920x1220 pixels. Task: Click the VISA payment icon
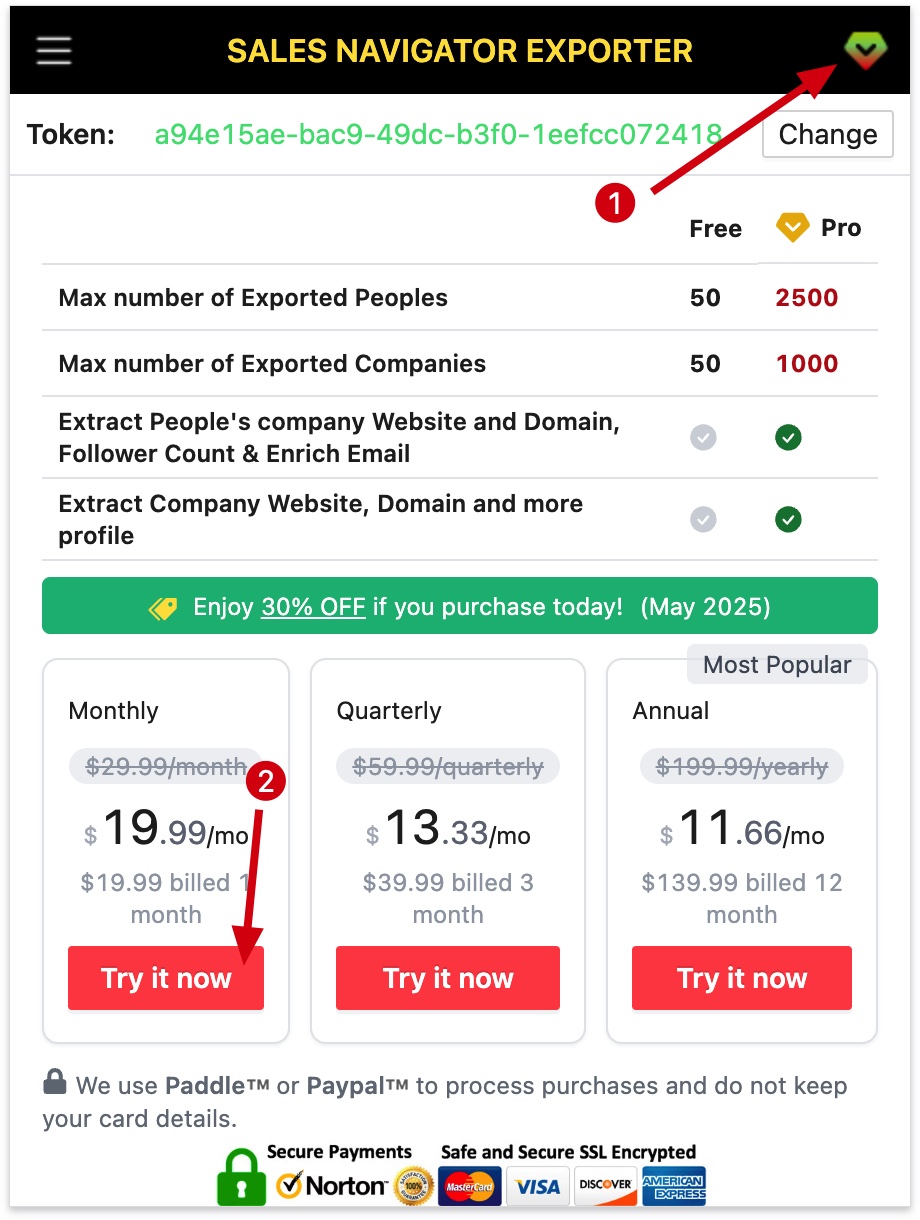click(538, 1186)
